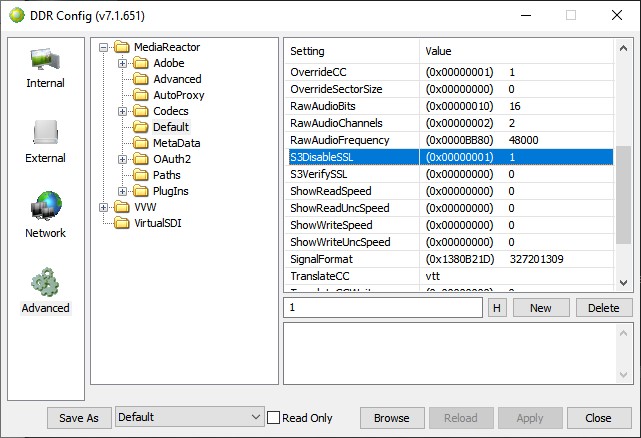This screenshot has width=641, height=438.
Task: Click the VirtualSDI folder icon
Action: [121, 223]
